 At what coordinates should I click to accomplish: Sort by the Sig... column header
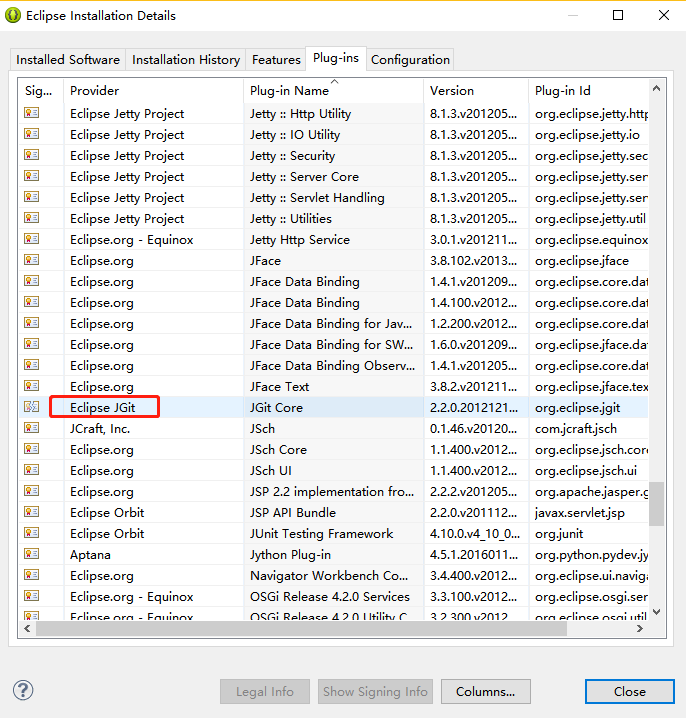pyautogui.click(x=40, y=91)
